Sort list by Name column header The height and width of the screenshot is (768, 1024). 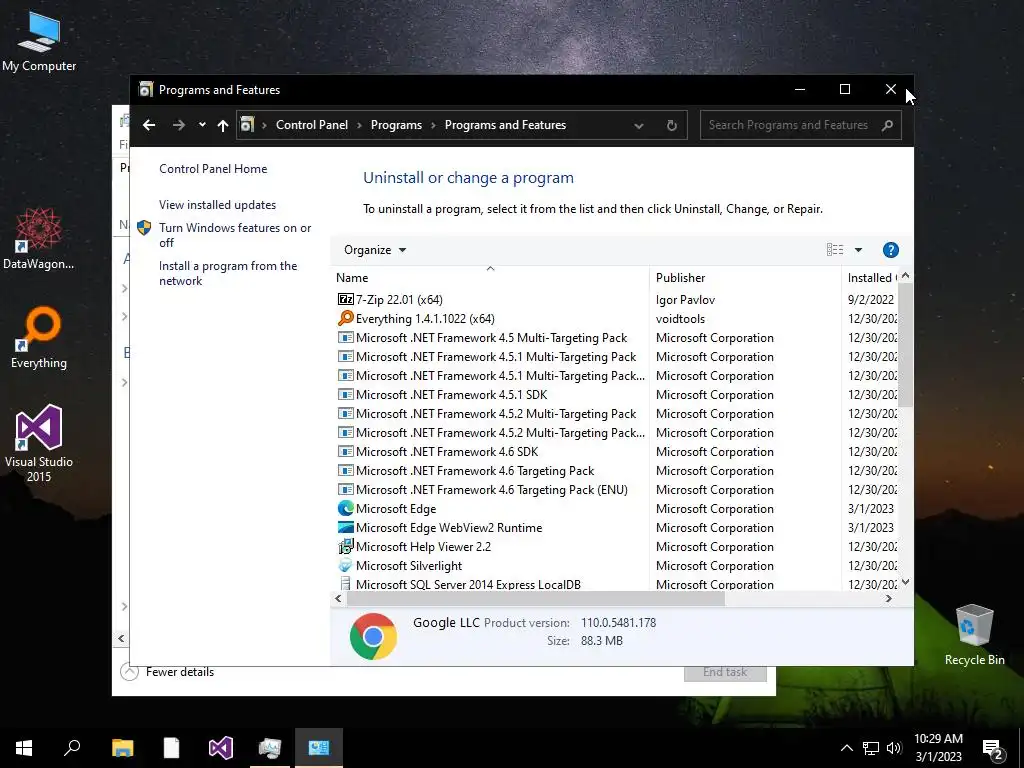pyautogui.click(x=490, y=278)
